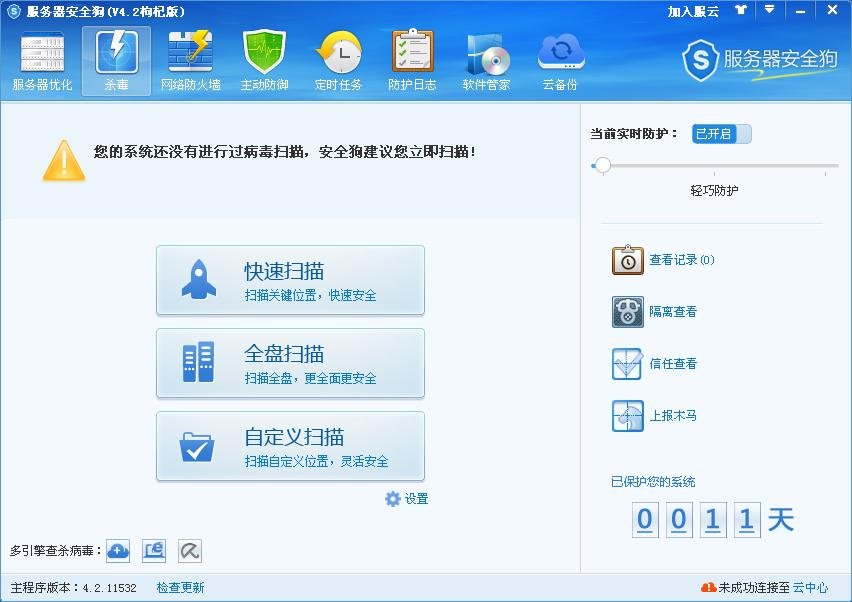Open scan 设置 settings gear
The width and height of the screenshot is (852, 602).
407,499
